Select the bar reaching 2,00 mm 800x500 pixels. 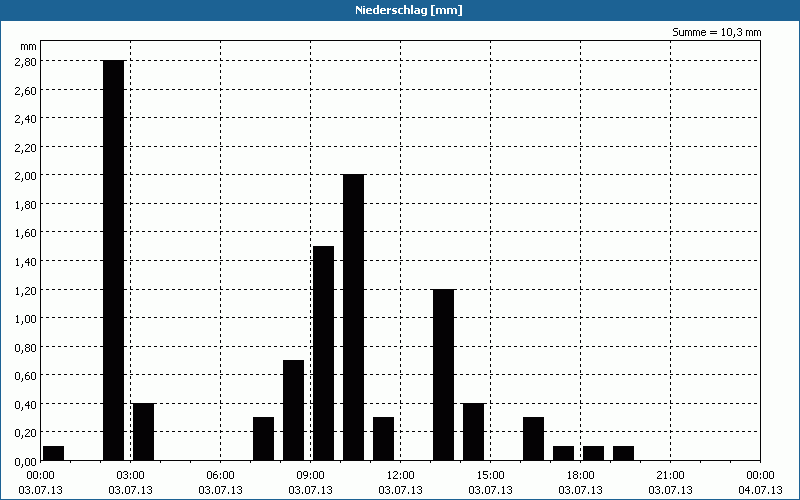pos(354,317)
